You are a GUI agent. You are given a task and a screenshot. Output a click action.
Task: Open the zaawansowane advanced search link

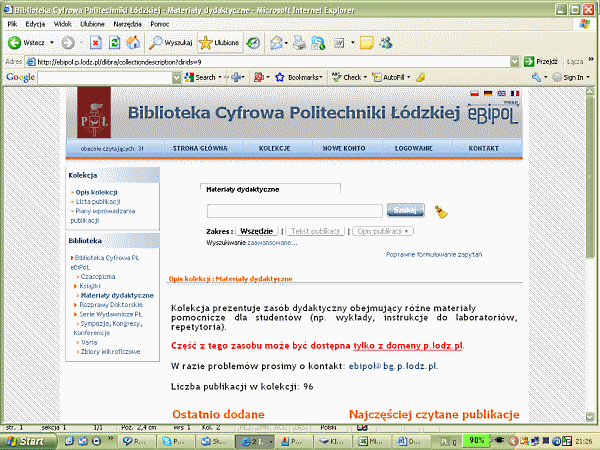tap(272, 243)
